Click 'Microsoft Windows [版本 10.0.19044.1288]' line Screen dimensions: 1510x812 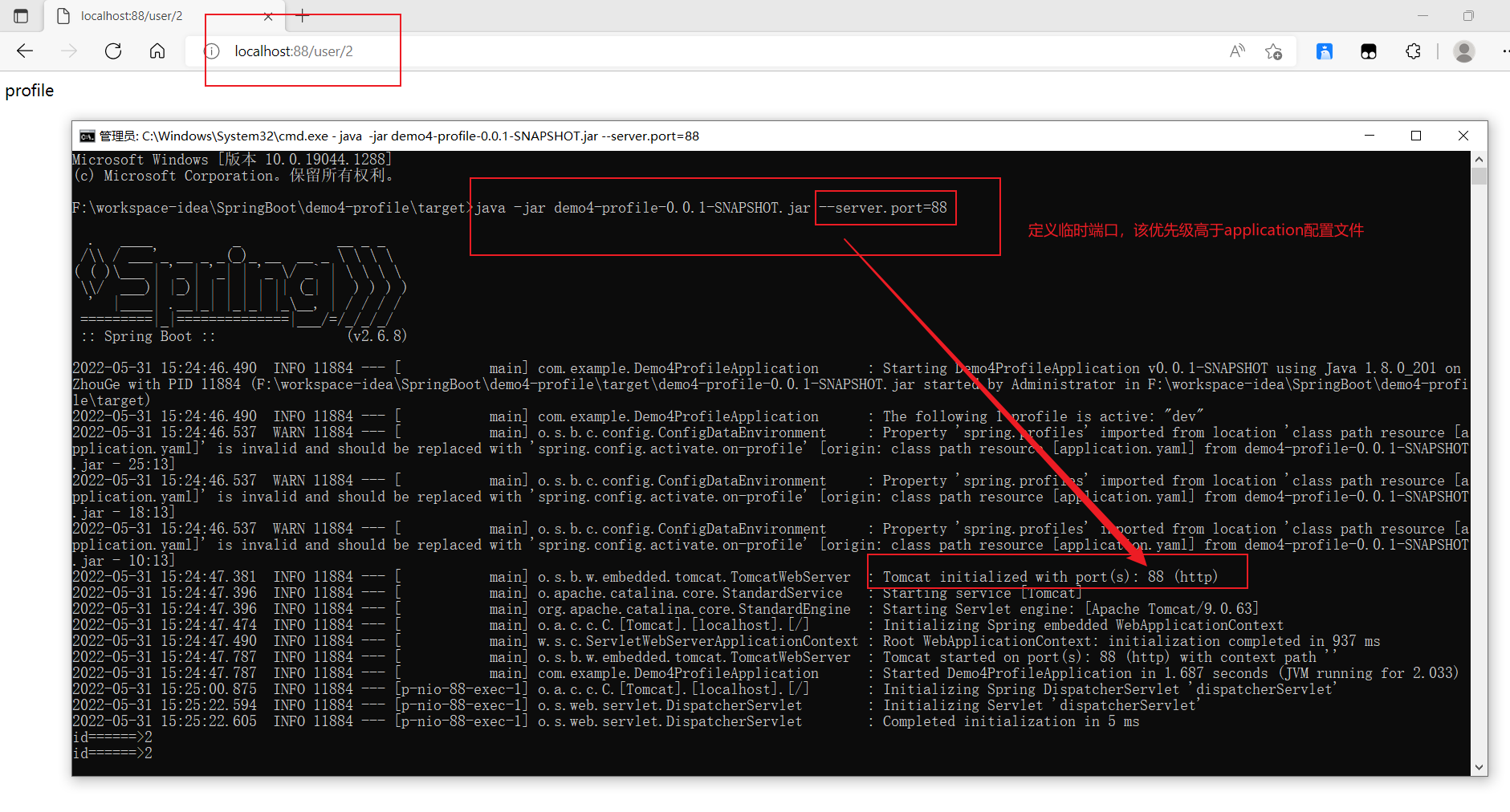pos(232,160)
